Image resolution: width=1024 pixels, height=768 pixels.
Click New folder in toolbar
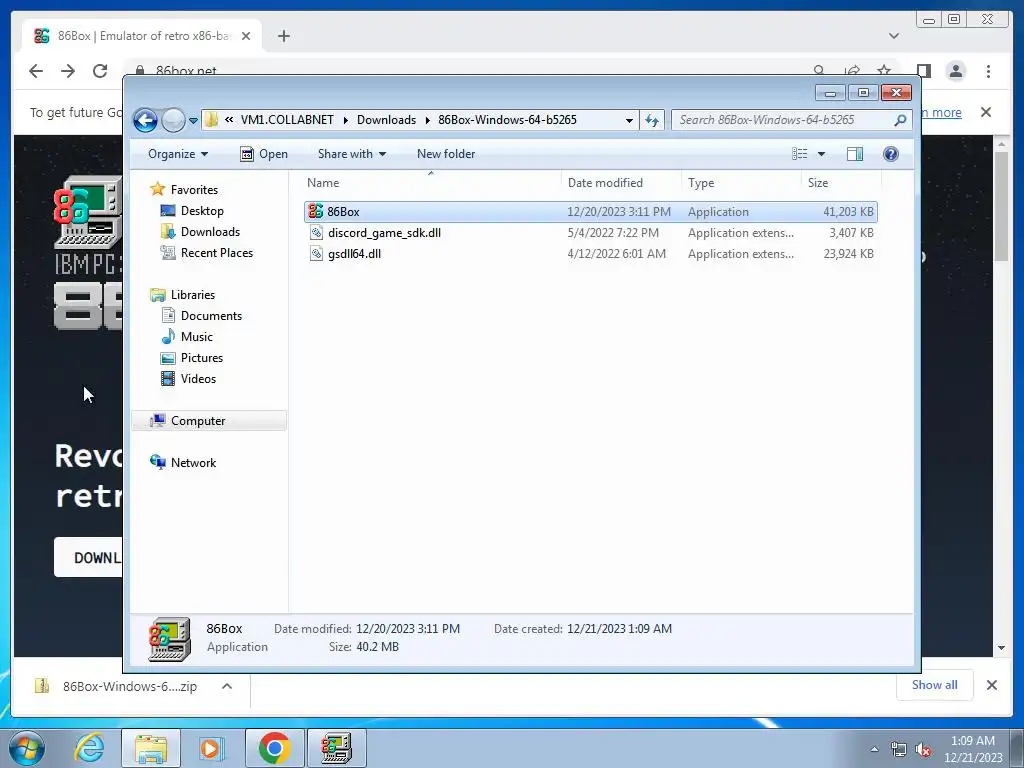(x=446, y=153)
